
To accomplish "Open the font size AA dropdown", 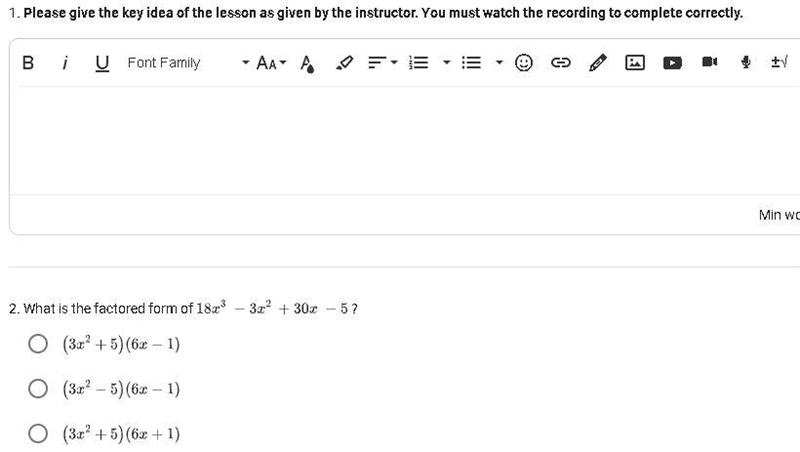I will [x=271, y=63].
